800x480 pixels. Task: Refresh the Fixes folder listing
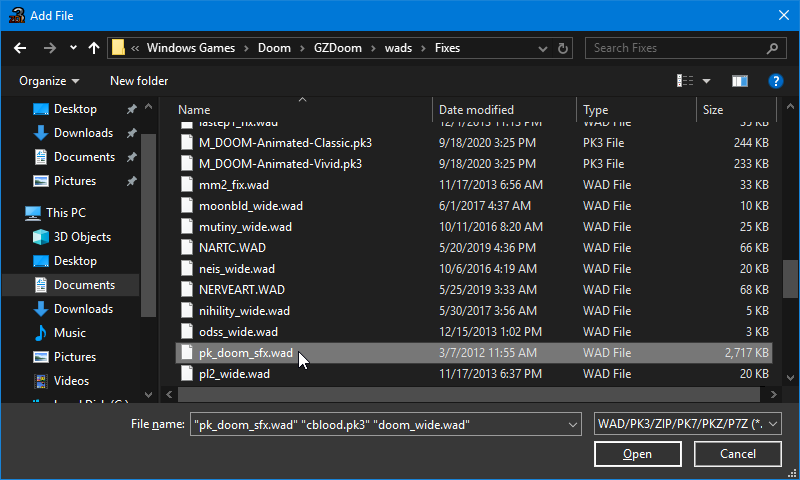click(x=563, y=48)
